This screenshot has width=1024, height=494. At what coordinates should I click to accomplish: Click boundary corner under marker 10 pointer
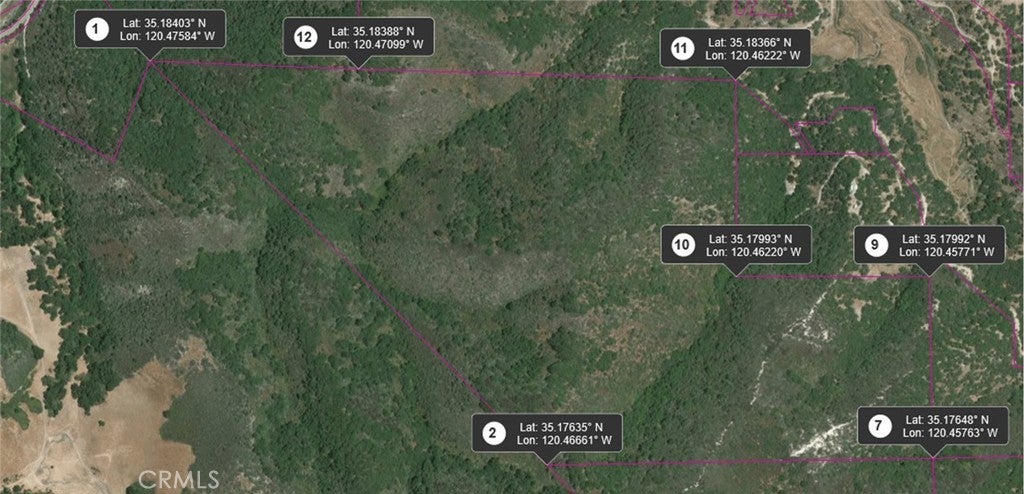click(737, 277)
